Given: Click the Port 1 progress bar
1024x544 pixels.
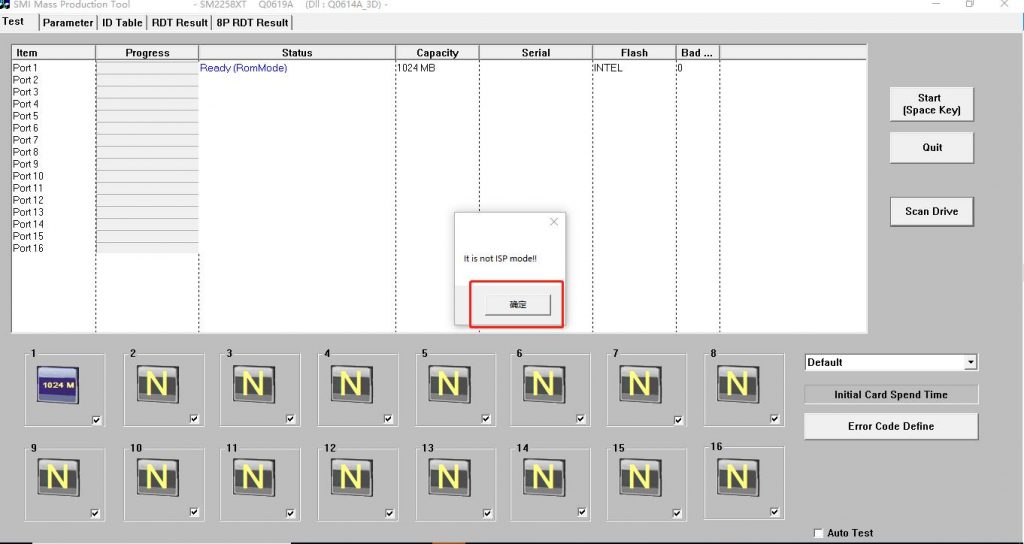Looking at the screenshot, I should pos(147,68).
